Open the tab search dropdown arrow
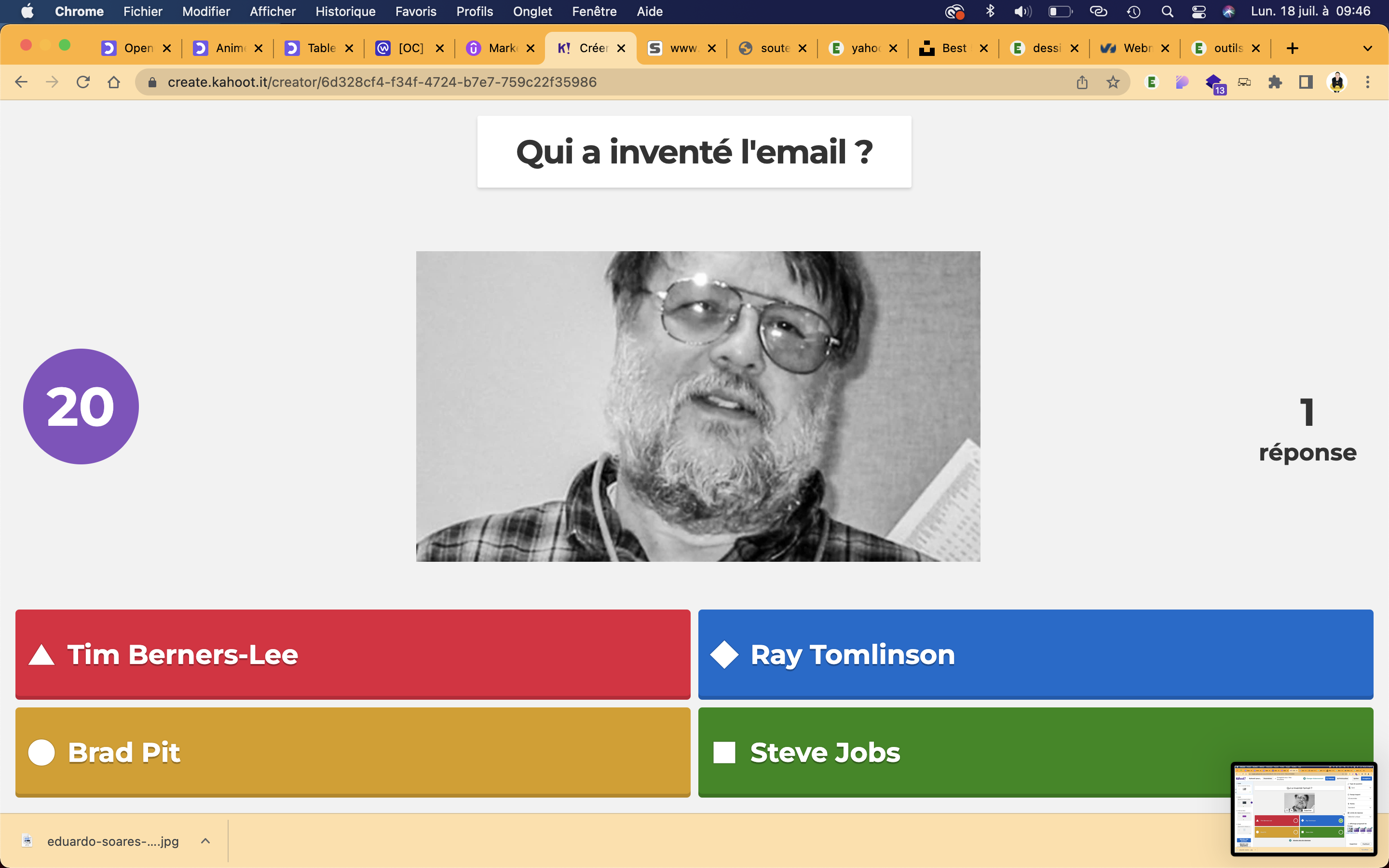Image resolution: width=1389 pixels, height=868 pixels. (x=1368, y=48)
